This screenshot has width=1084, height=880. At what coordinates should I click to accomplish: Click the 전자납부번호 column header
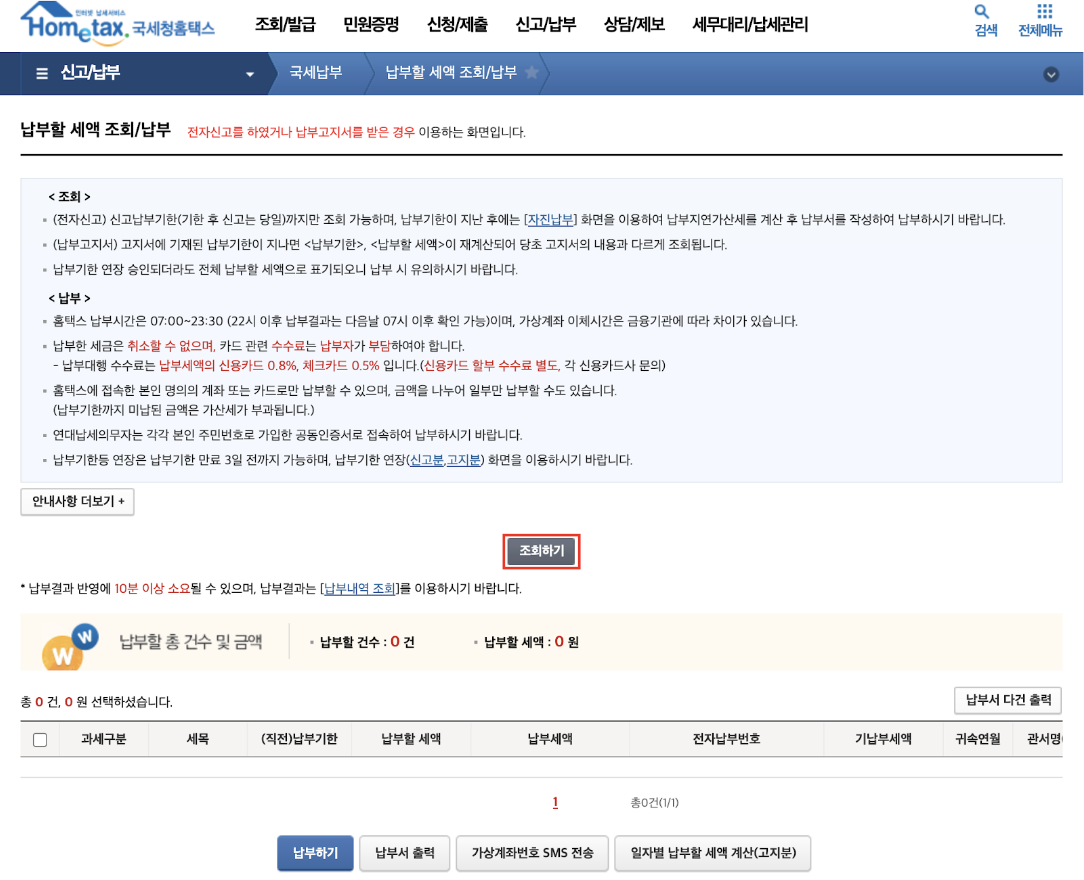[727, 739]
